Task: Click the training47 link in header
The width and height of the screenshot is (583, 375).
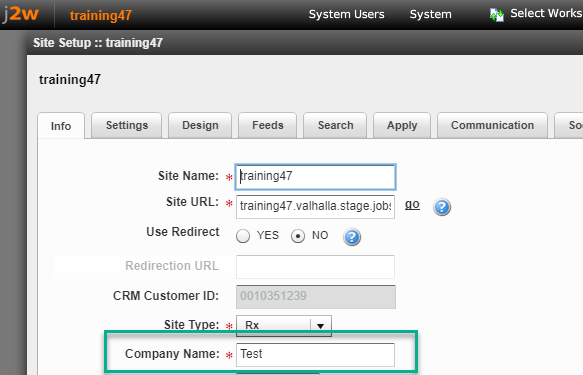Action: coord(101,15)
